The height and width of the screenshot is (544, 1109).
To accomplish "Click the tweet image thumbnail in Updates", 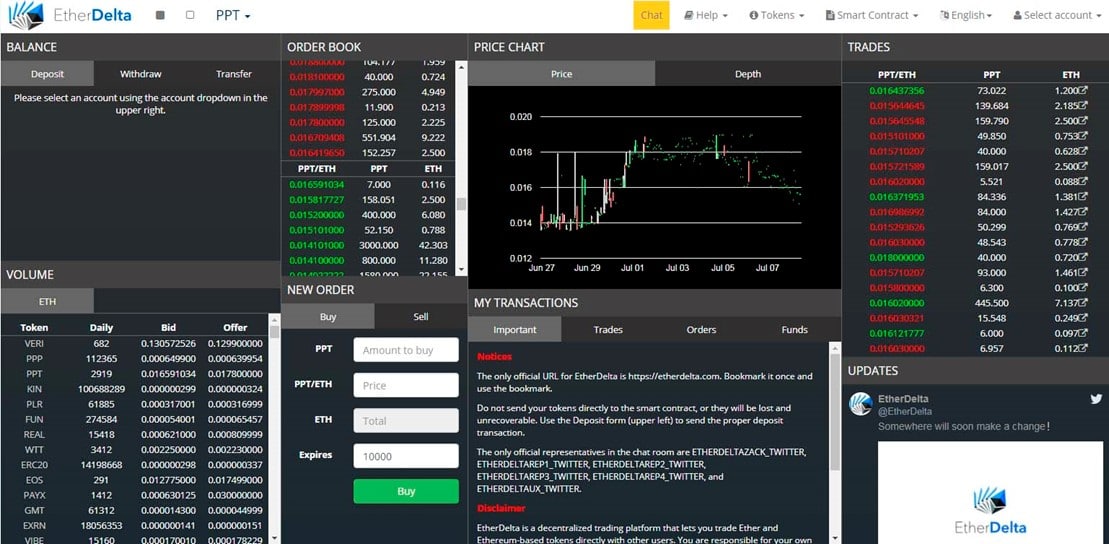I will [990, 492].
